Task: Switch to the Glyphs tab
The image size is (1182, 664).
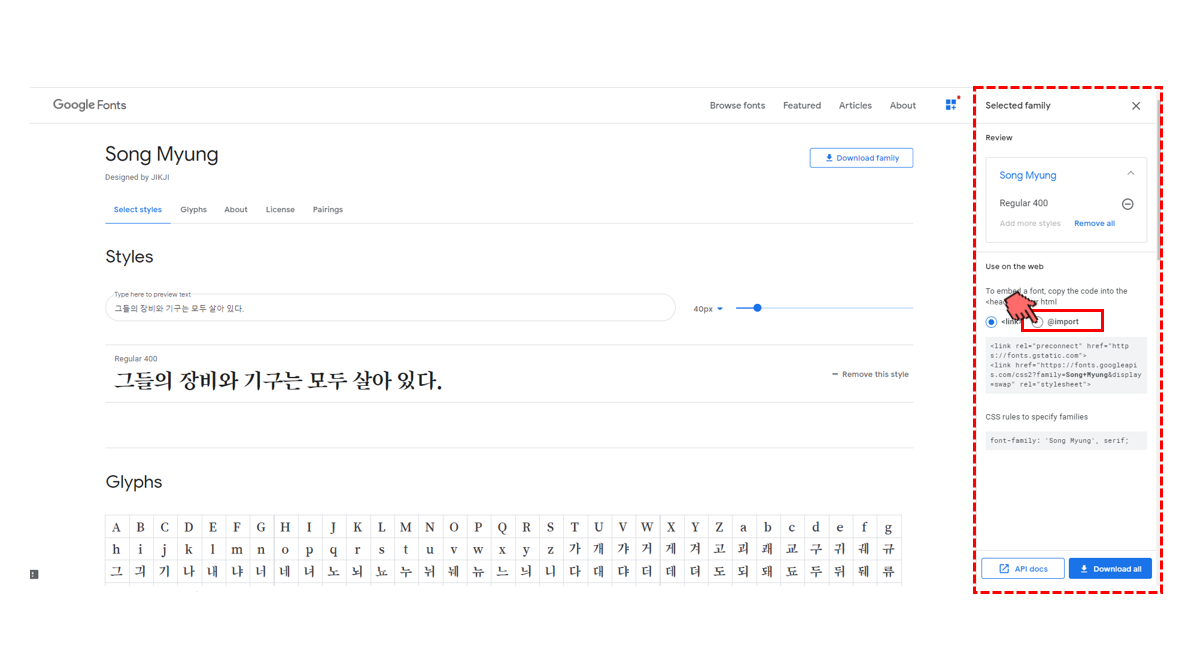Action: (193, 210)
